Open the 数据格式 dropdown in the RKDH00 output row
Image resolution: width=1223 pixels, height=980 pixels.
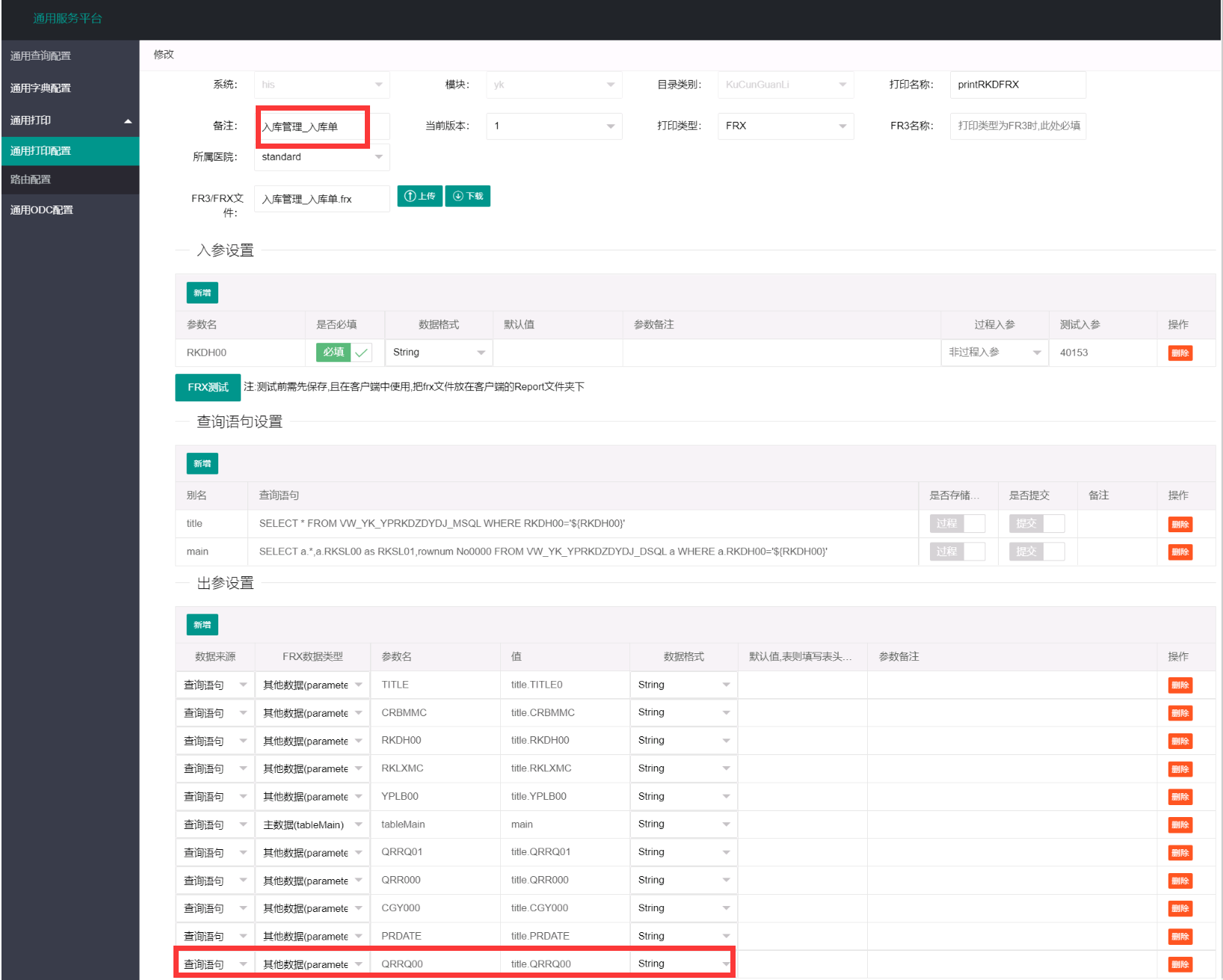click(x=683, y=740)
